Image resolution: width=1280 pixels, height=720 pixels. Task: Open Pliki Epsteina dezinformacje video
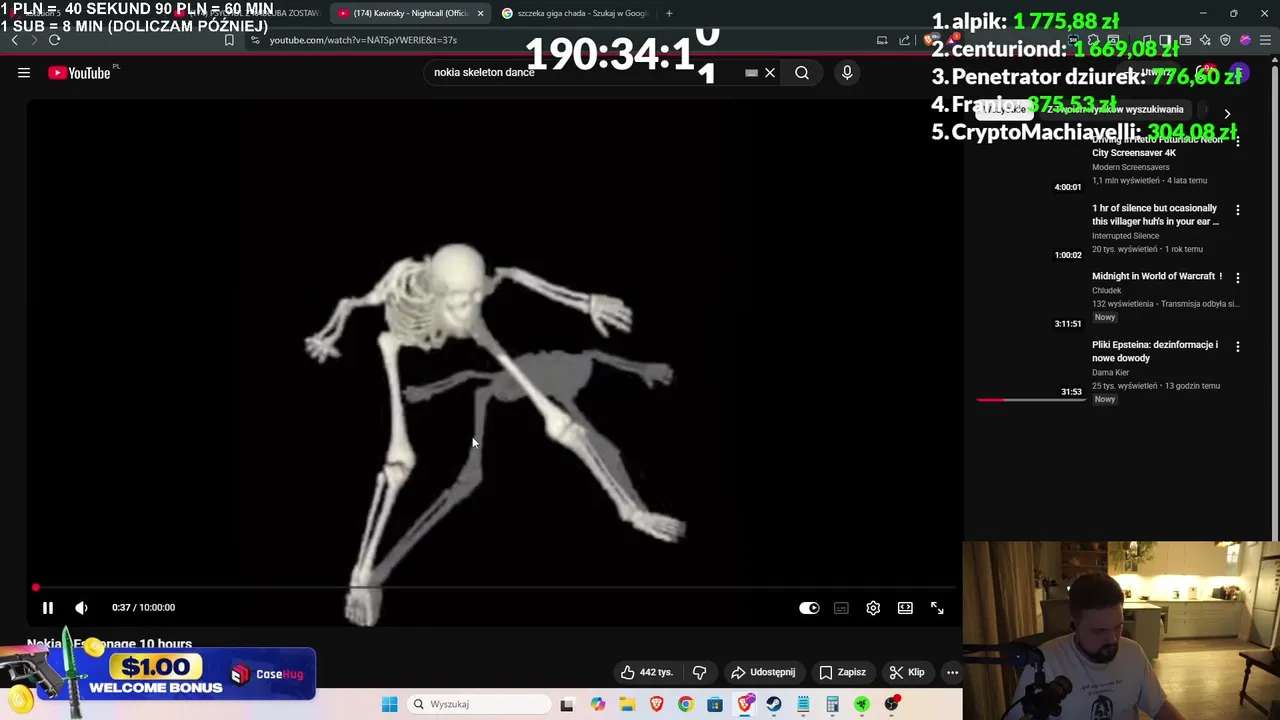tap(1155, 351)
